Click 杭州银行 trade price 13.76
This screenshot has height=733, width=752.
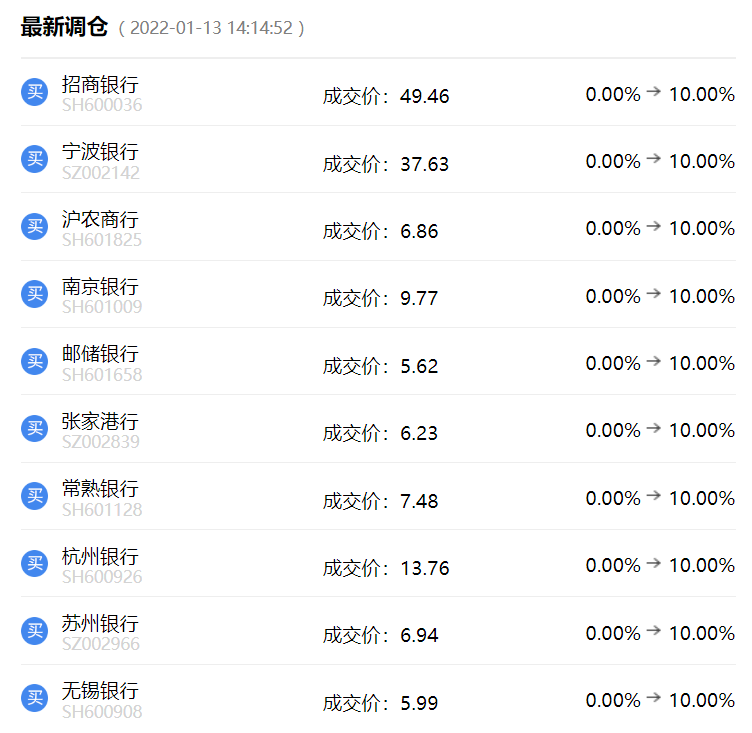(x=425, y=568)
